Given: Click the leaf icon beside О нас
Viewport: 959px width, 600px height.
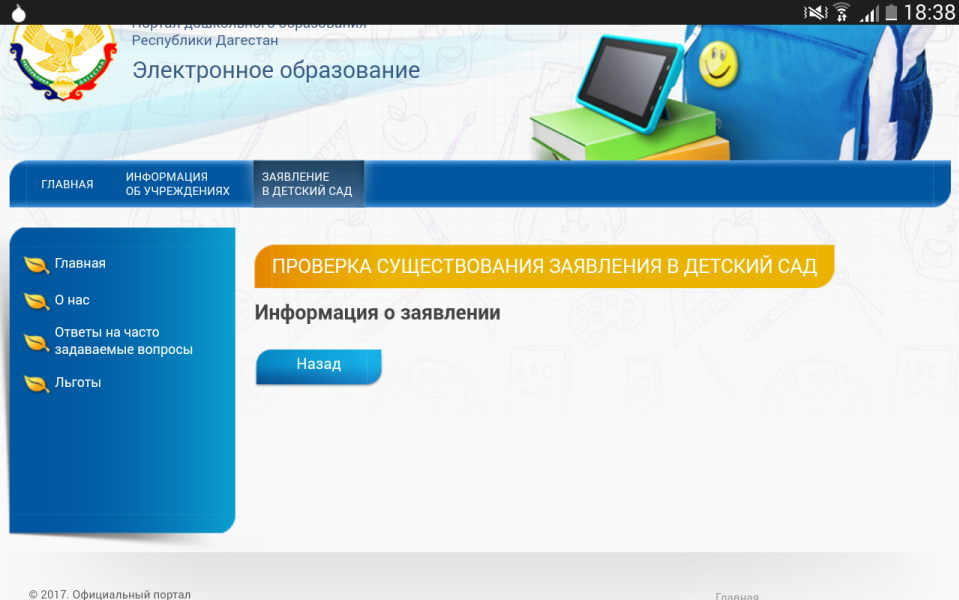Looking at the screenshot, I should click(37, 301).
